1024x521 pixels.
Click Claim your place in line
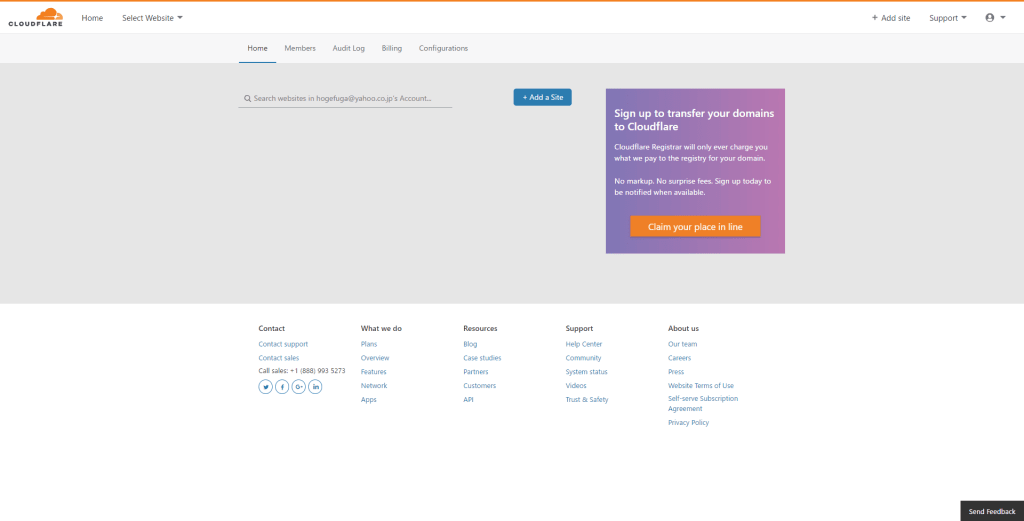click(x=695, y=227)
